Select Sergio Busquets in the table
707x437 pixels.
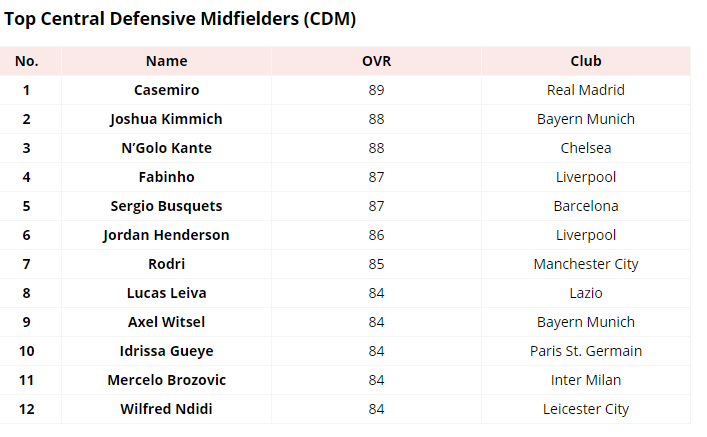pos(166,206)
